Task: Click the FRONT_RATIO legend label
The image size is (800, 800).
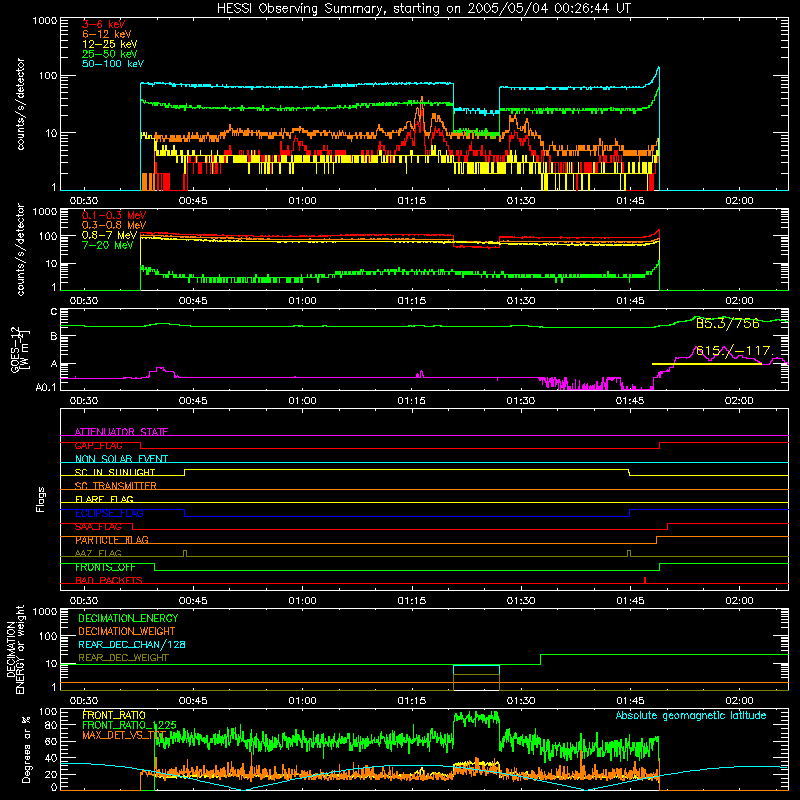Action: coord(114,715)
